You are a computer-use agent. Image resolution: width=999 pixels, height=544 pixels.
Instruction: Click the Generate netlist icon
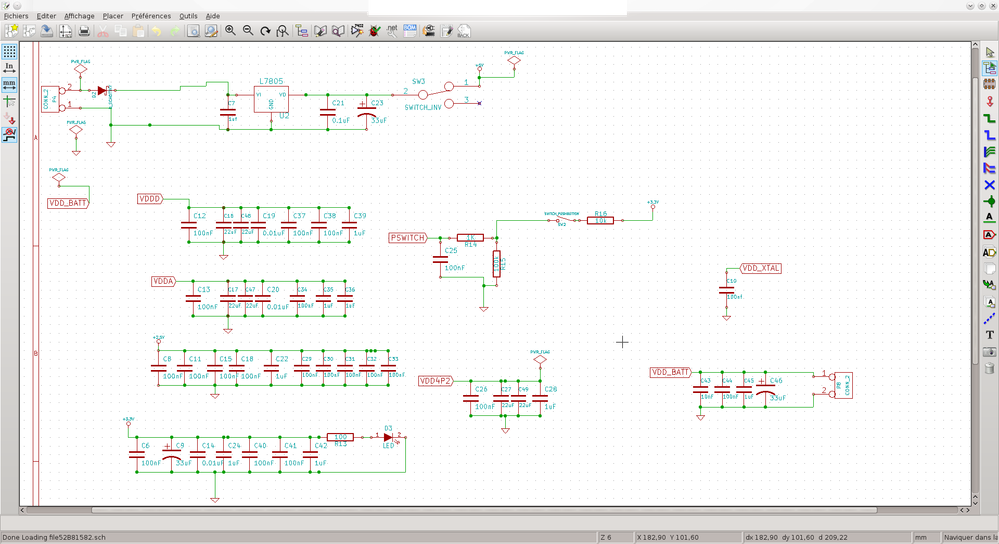392,31
